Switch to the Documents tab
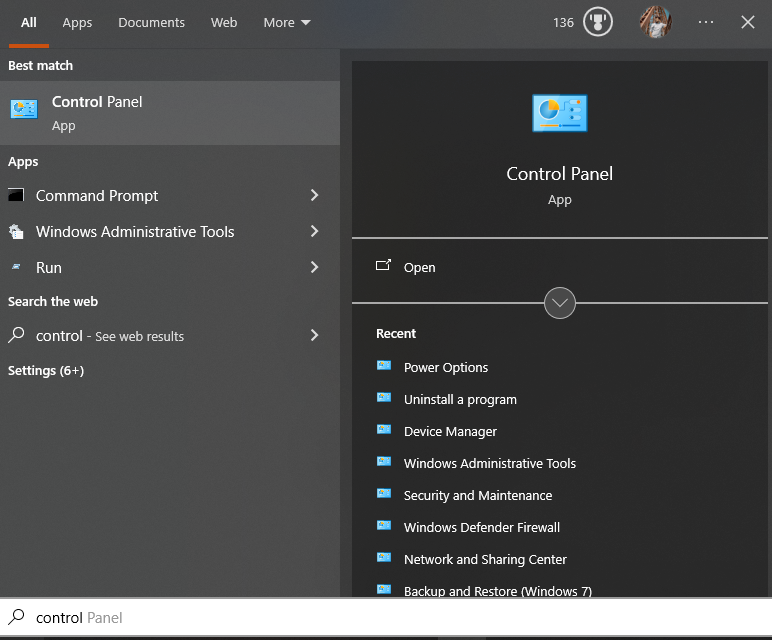772x640 pixels. [x=151, y=23]
